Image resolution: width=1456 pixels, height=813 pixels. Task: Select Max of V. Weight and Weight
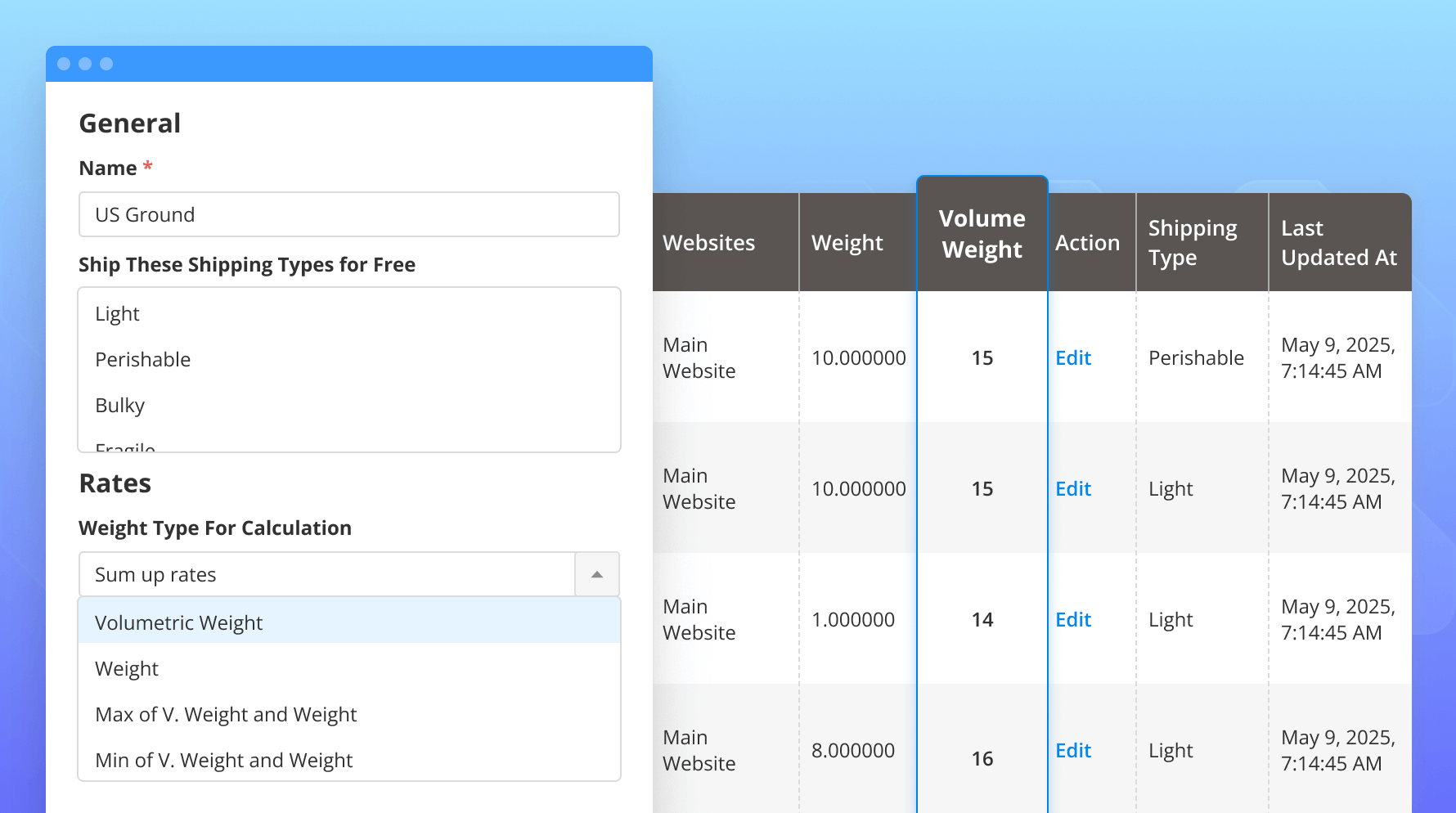tap(226, 714)
